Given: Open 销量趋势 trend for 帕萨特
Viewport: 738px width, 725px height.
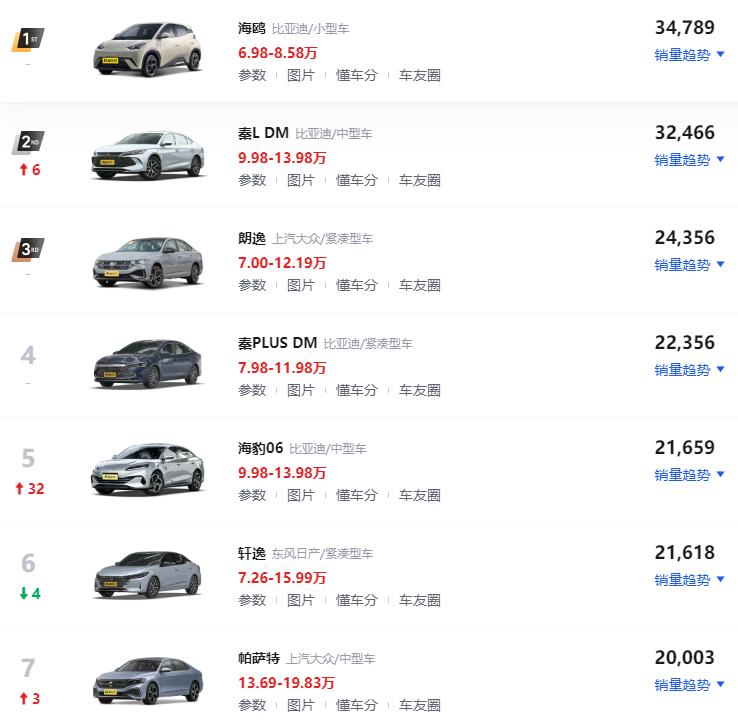Looking at the screenshot, I should (689, 685).
